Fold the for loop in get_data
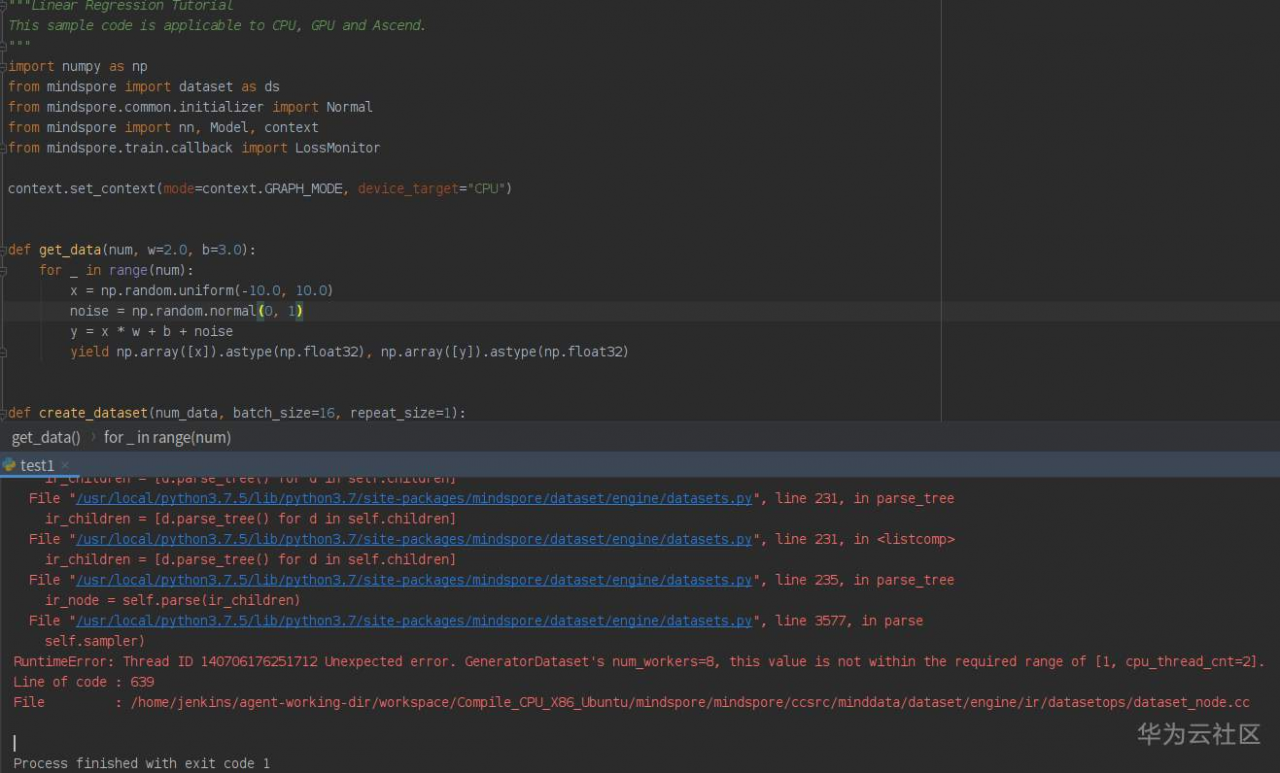1280x773 pixels. pyautogui.click(x=4, y=270)
